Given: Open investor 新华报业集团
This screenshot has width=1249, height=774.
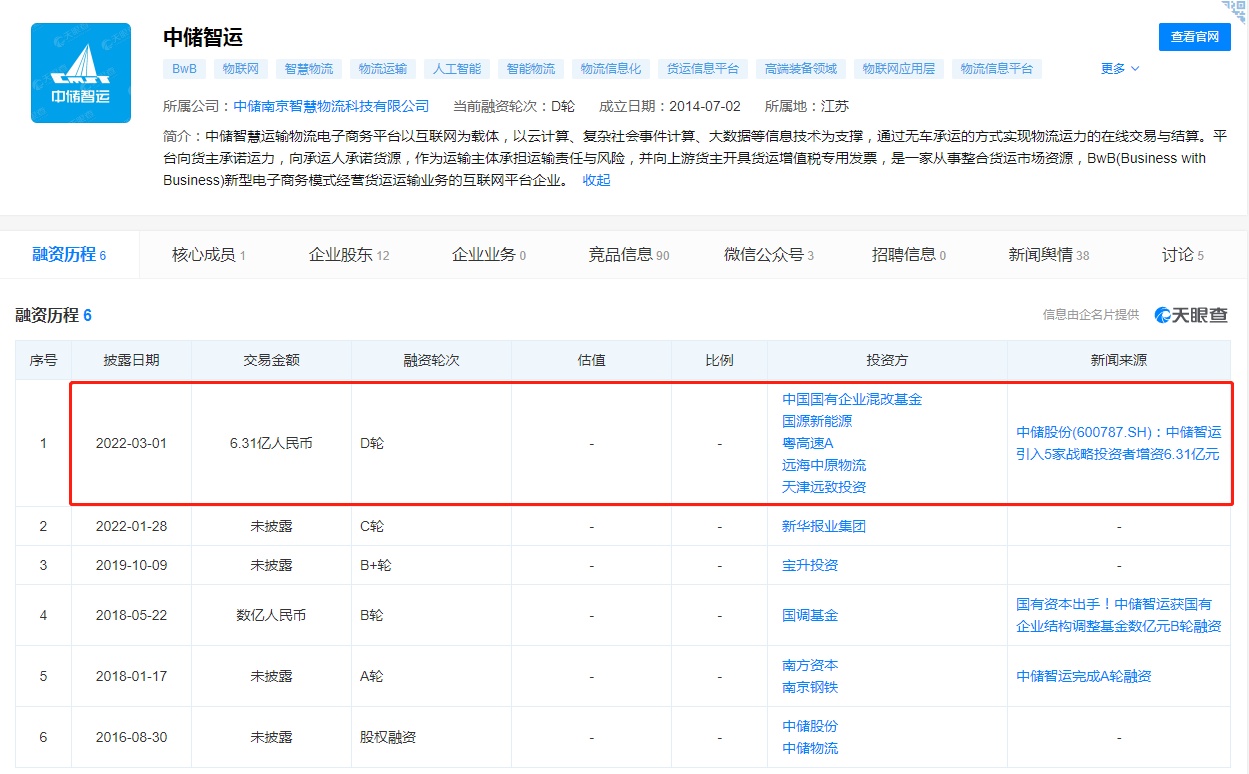Looking at the screenshot, I should tap(824, 526).
